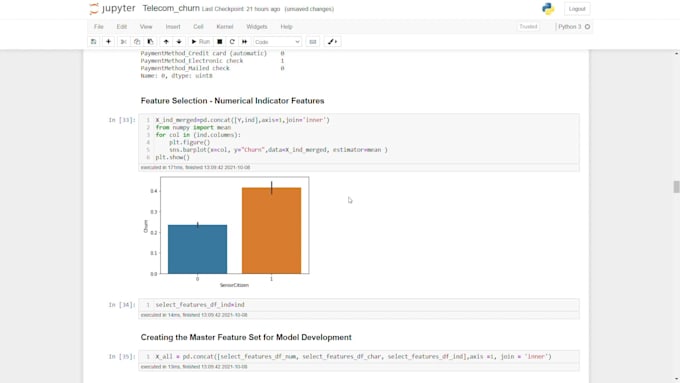Rename the Telecom_churn notebook title
This screenshot has height=383, width=680.
point(171,8)
